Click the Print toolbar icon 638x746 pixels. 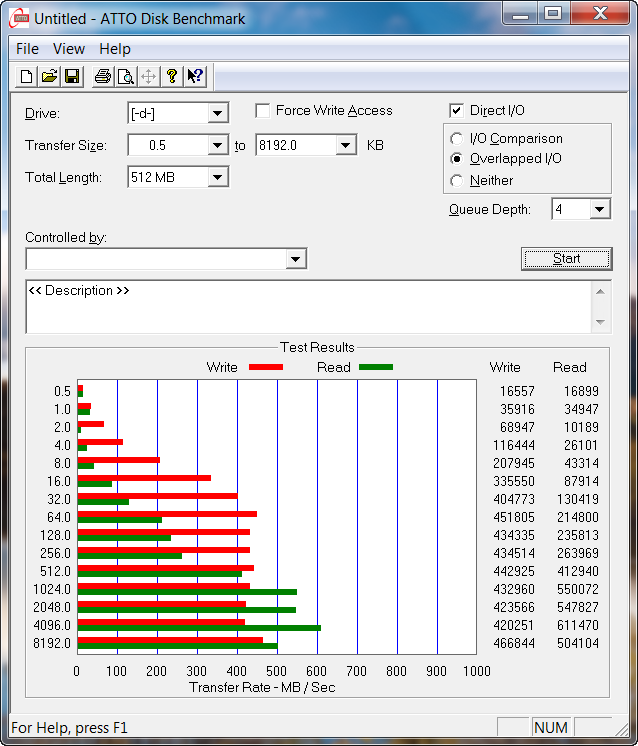coord(103,76)
